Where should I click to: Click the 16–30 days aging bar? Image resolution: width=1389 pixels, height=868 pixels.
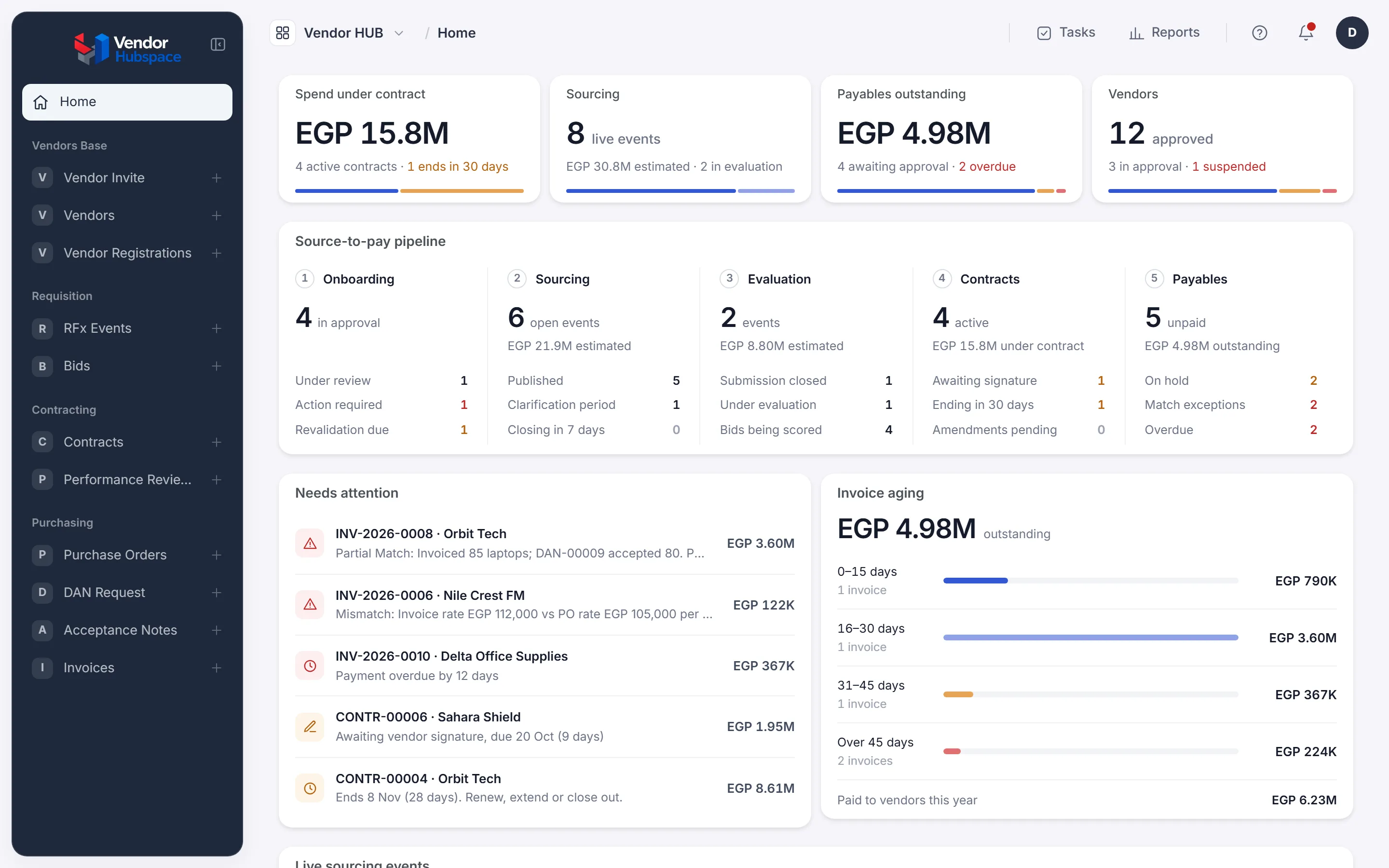[1090, 638]
